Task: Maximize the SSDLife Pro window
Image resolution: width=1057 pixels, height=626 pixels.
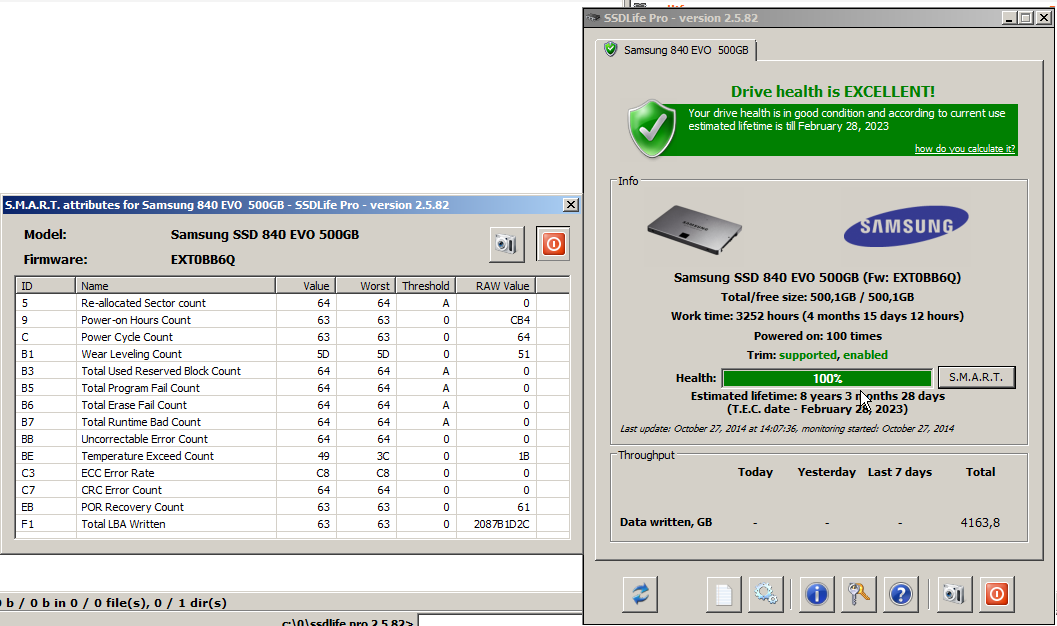Action: (x=1025, y=18)
